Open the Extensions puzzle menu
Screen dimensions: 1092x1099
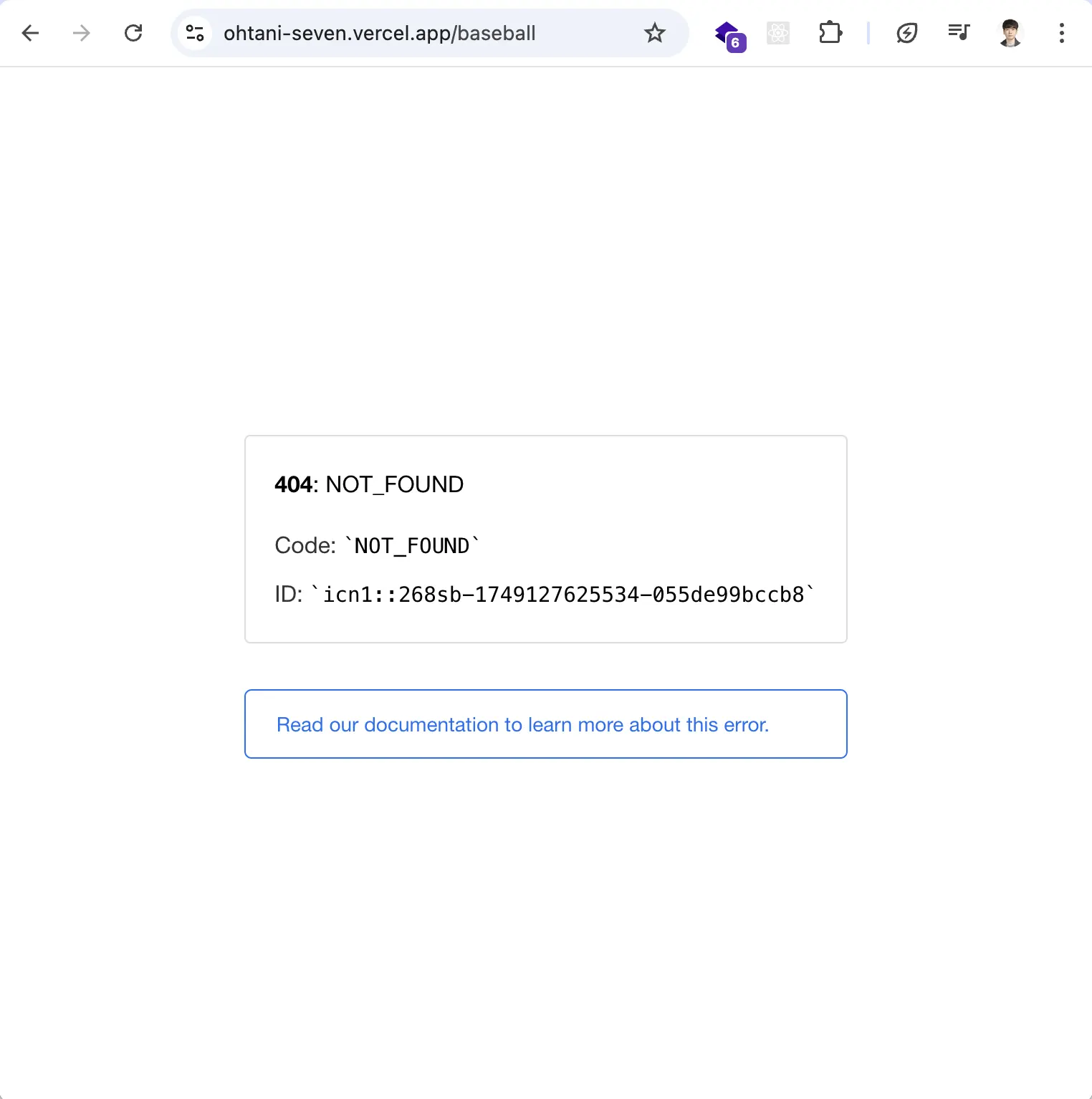tap(830, 33)
